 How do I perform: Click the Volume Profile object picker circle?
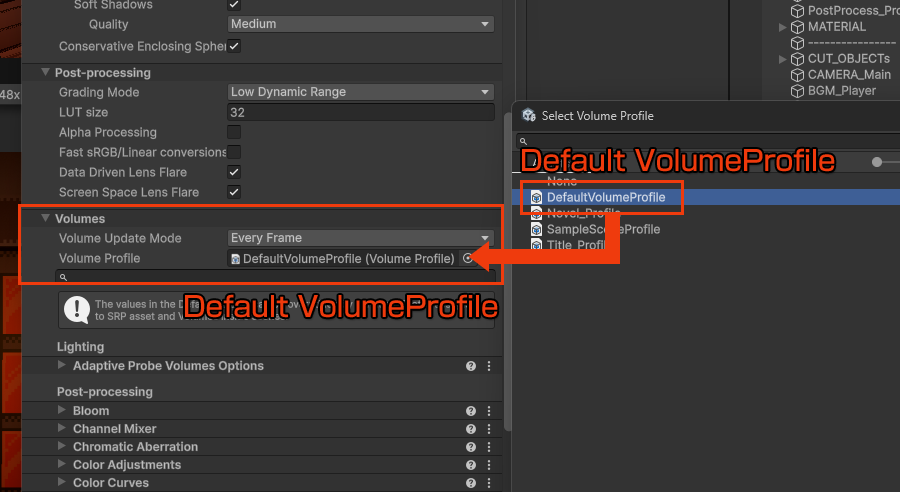467,258
